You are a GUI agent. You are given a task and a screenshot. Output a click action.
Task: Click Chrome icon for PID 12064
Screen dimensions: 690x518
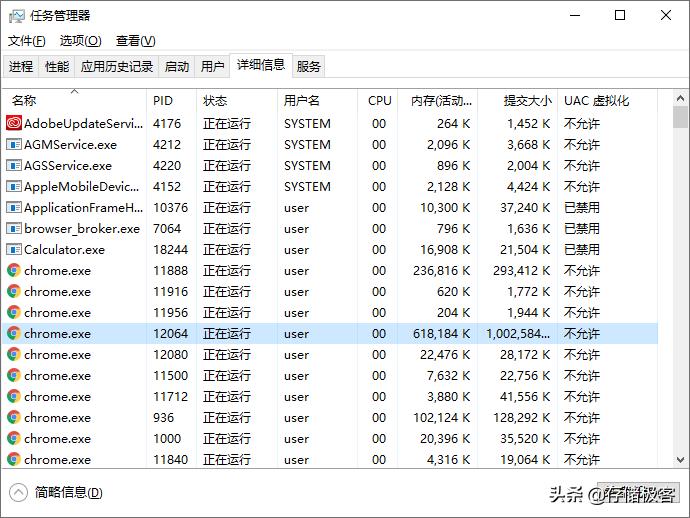(14, 333)
